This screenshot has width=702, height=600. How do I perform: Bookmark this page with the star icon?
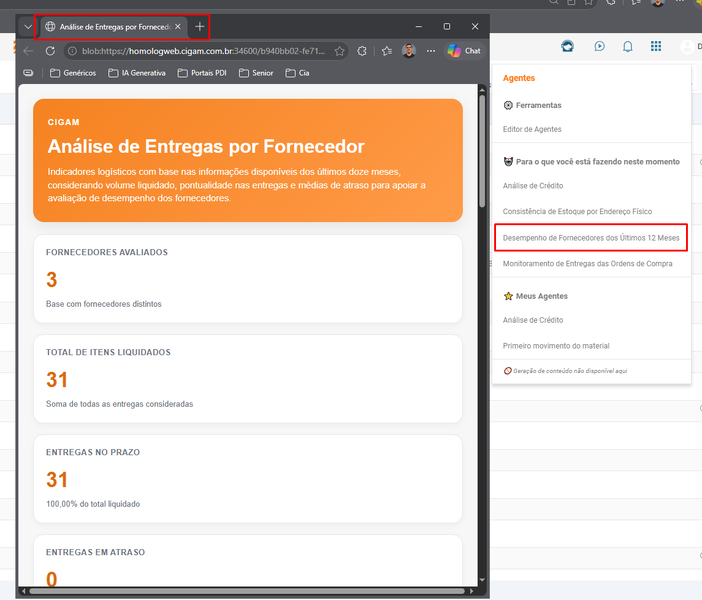click(340, 51)
